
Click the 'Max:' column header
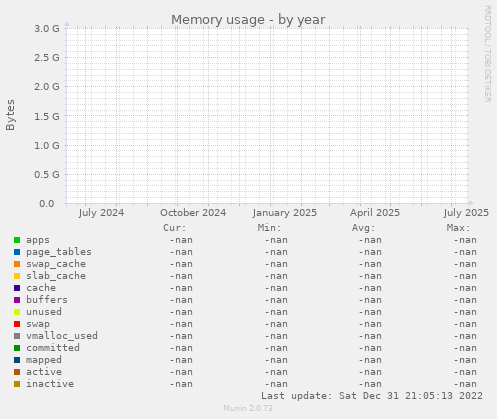point(458,228)
